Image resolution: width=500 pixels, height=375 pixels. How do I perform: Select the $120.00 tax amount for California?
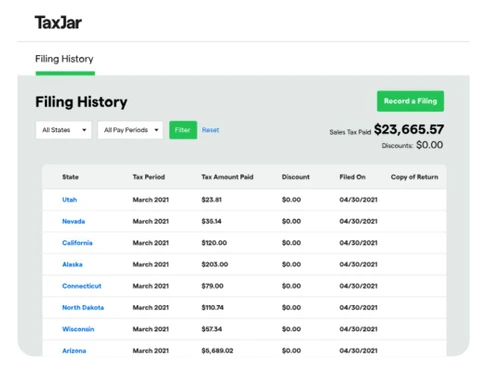[214, 243]
